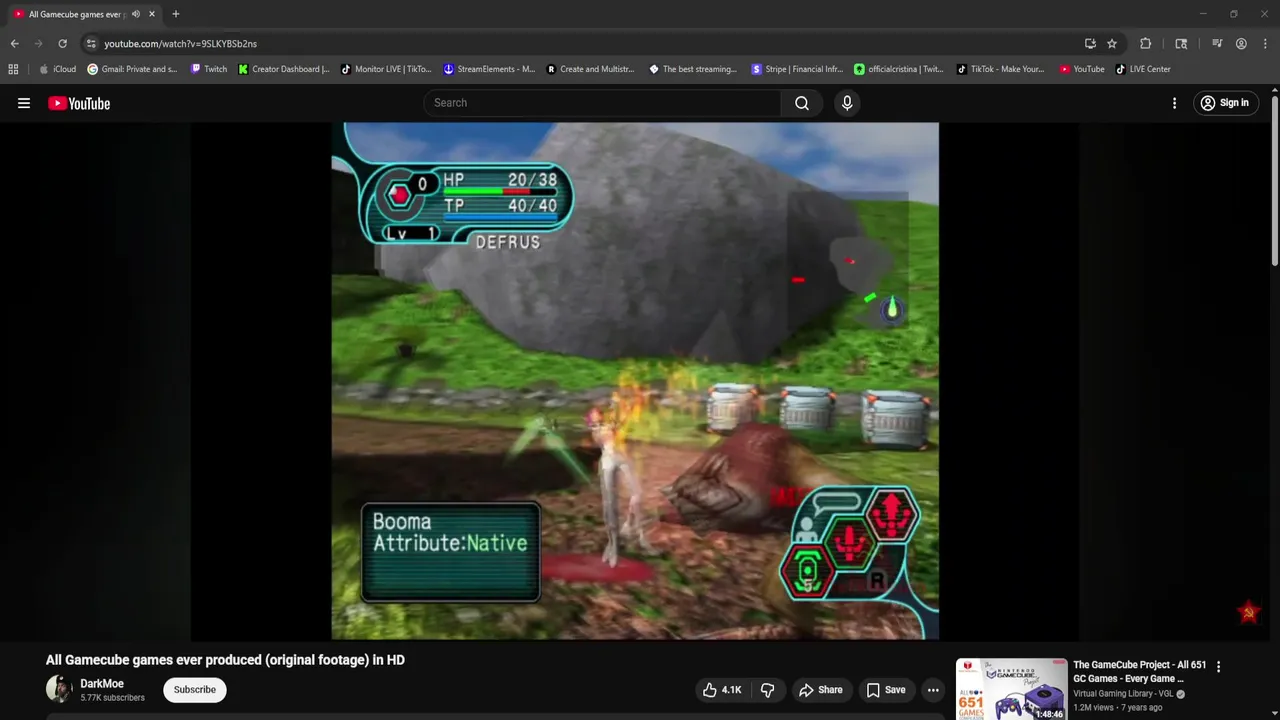Open the DarkMoe channel name link

pos(102,684)
